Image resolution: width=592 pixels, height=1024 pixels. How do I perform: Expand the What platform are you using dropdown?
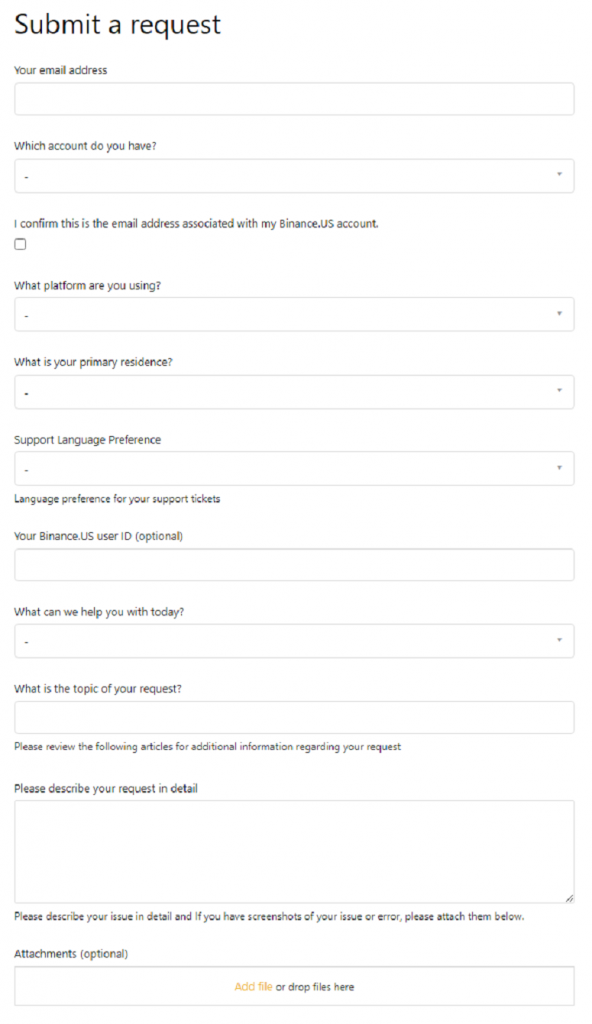(294, 314)
